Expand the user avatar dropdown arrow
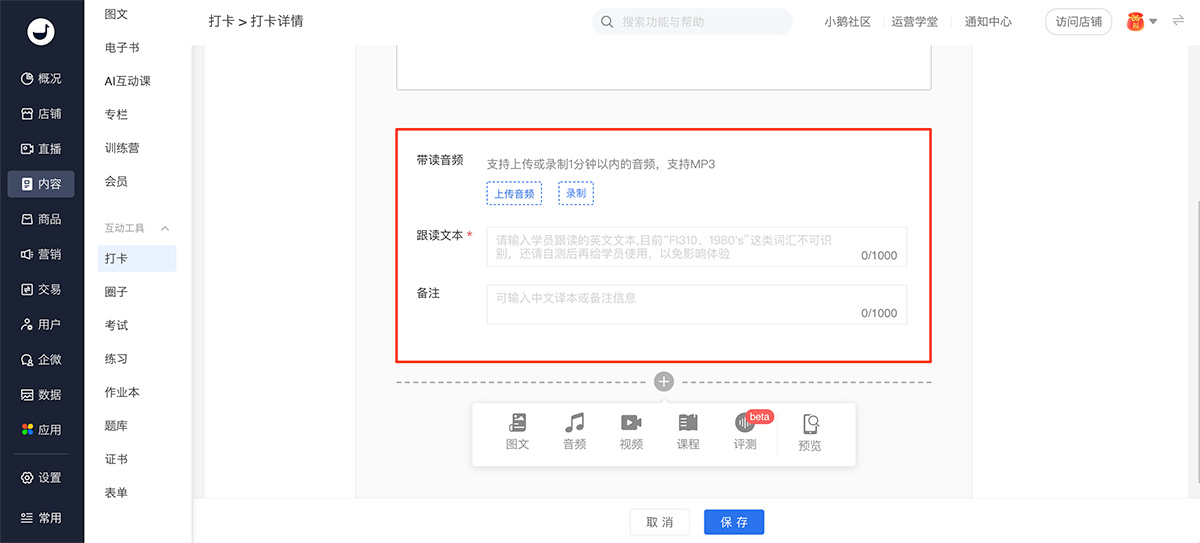1200x543 pixels. (x=1153, y=22)
